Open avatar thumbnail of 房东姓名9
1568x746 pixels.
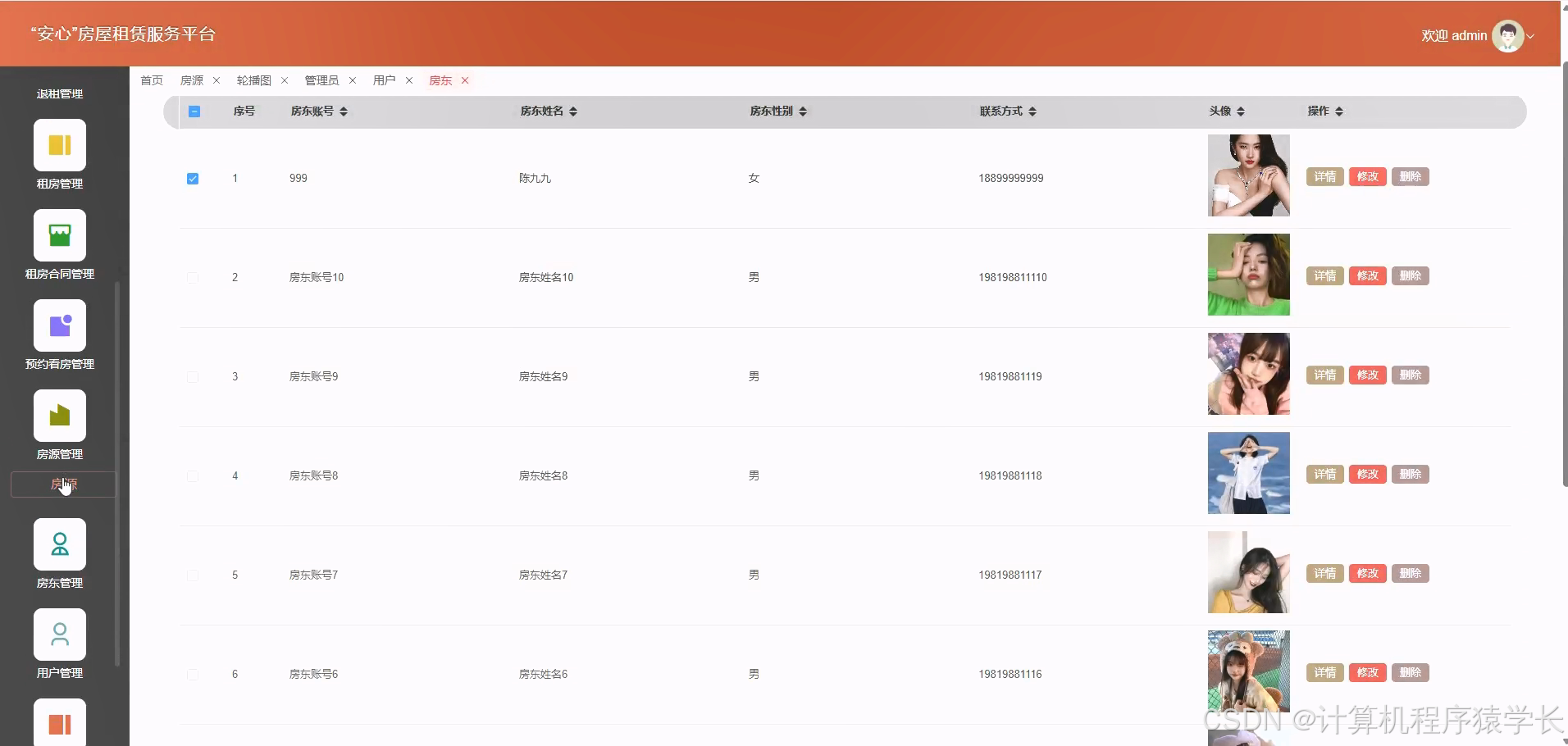[x=1249, y=374]
